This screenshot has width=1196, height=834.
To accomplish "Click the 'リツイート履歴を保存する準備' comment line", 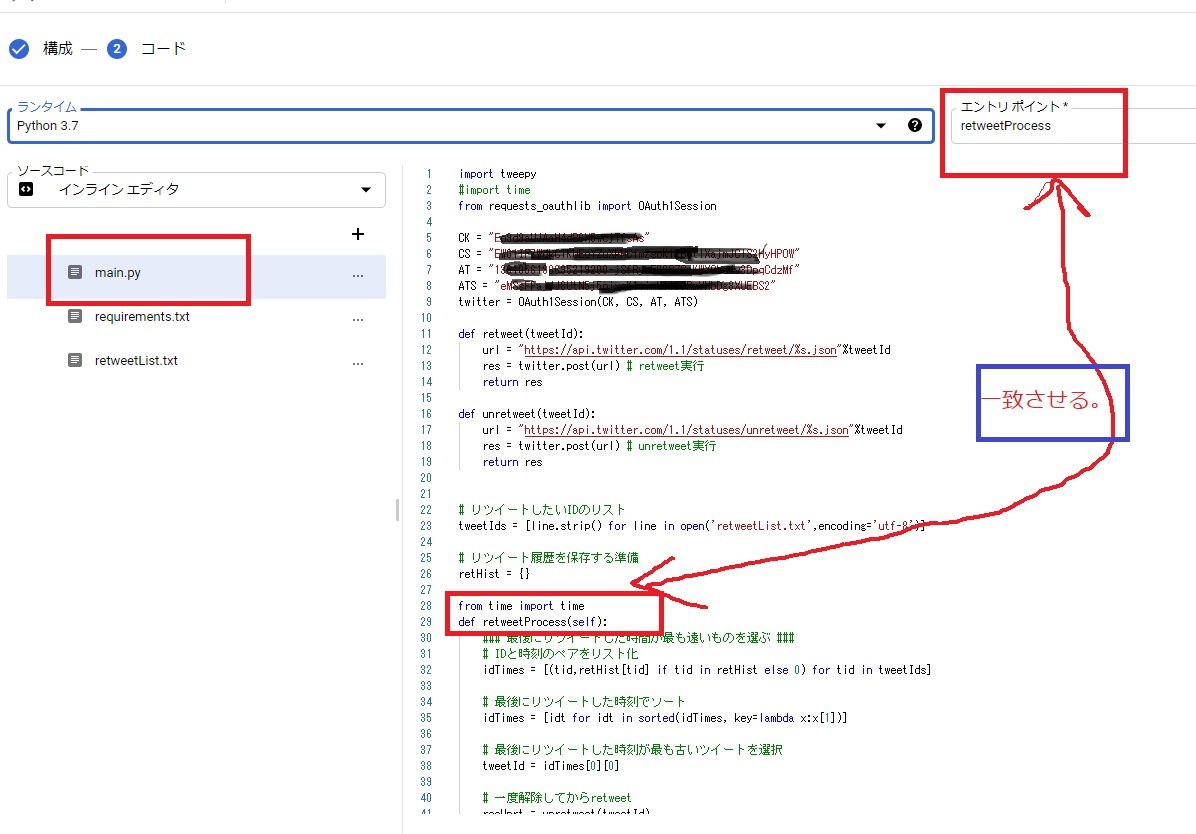I will point(548,559).
